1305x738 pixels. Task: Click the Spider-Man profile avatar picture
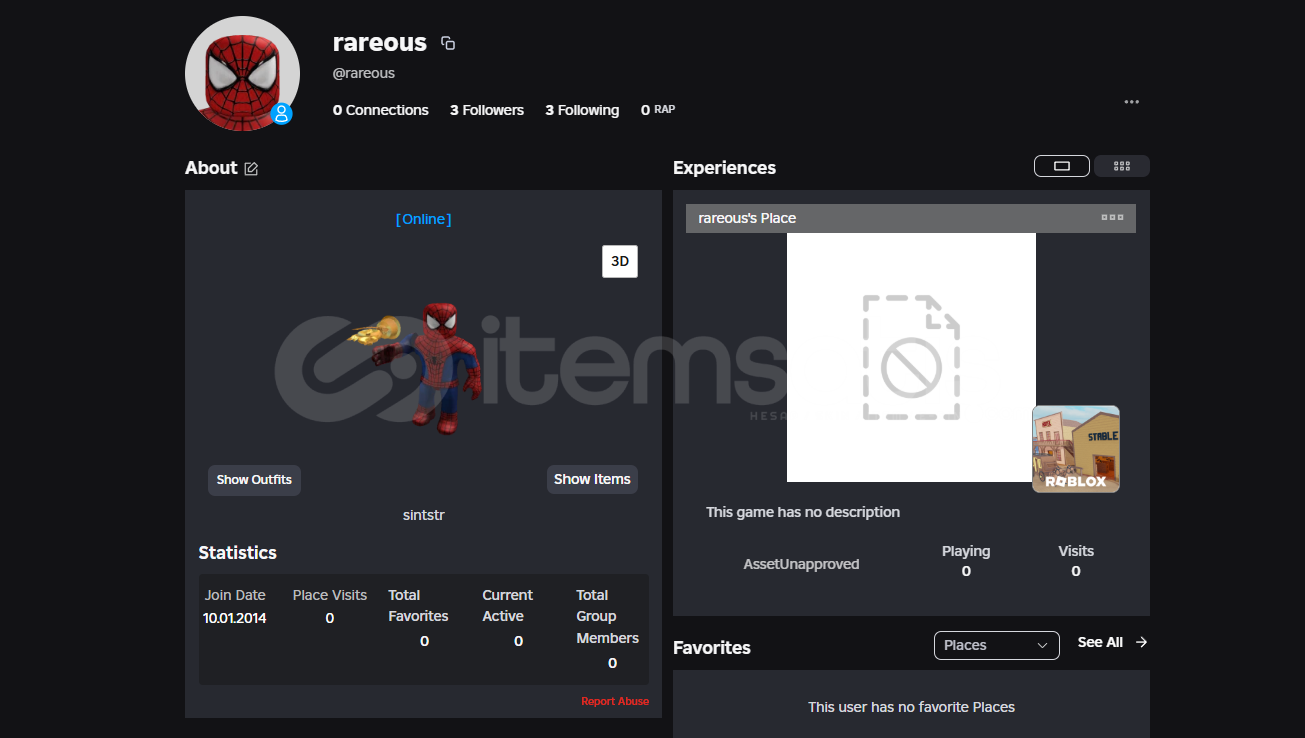242,73
